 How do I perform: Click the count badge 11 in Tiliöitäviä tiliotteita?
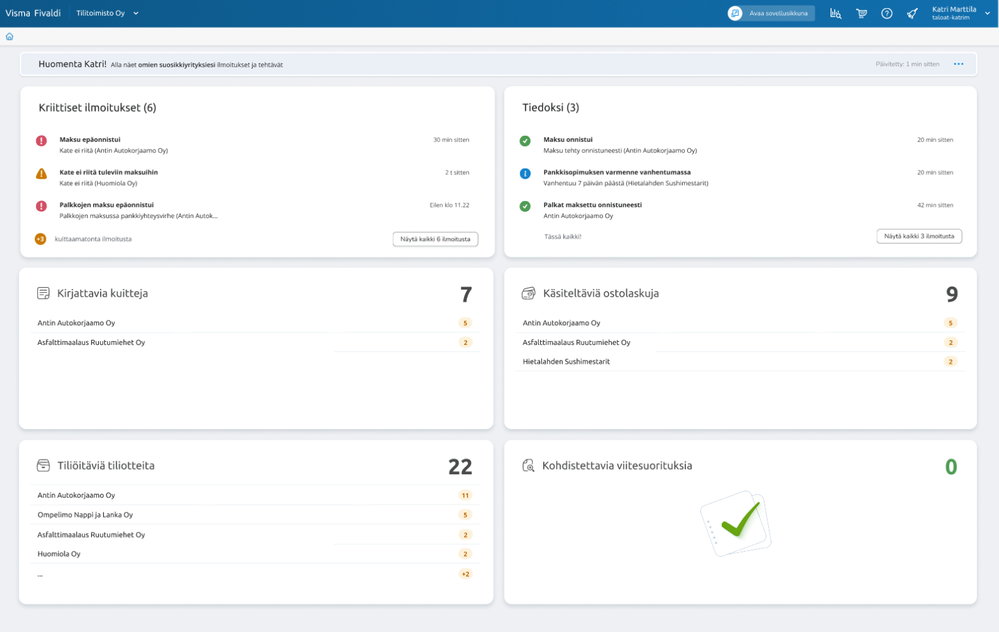point(465,495)
